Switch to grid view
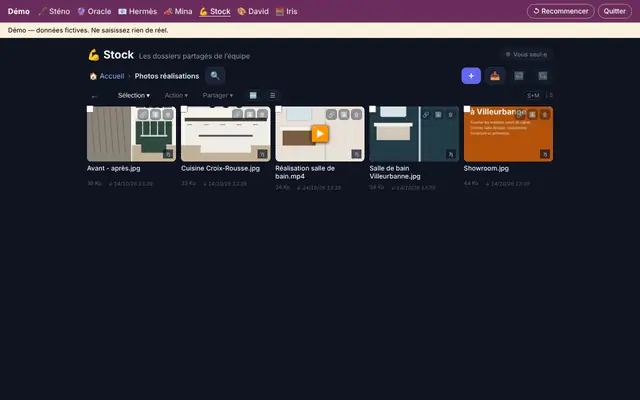 coord(253,96)
